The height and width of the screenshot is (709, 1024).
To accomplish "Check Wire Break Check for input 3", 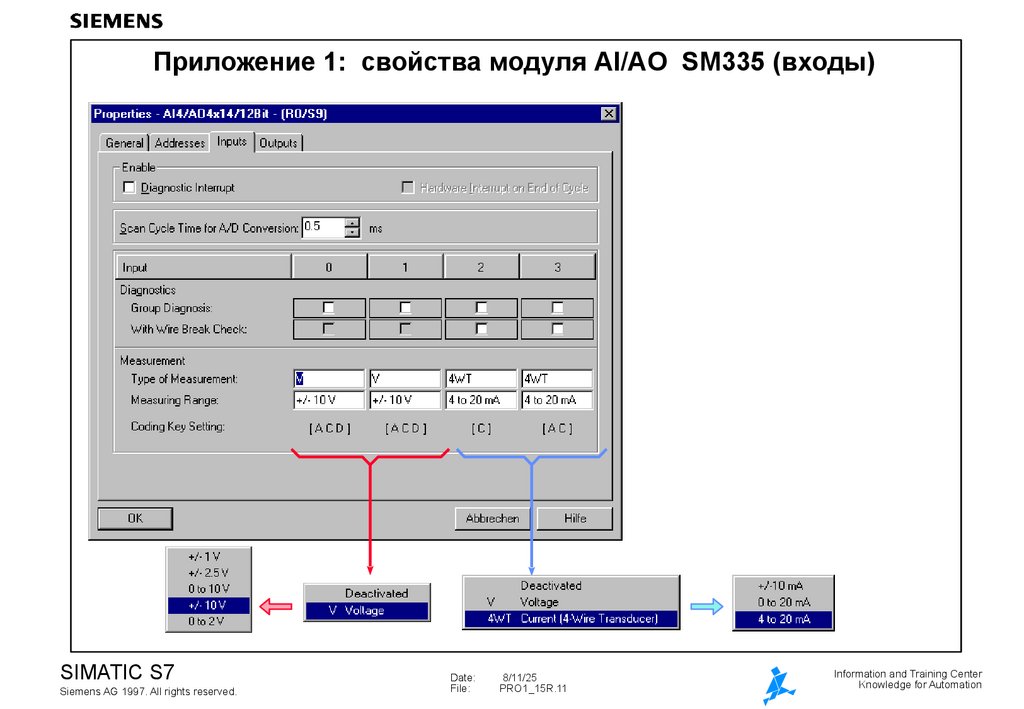I will (557, 328).
